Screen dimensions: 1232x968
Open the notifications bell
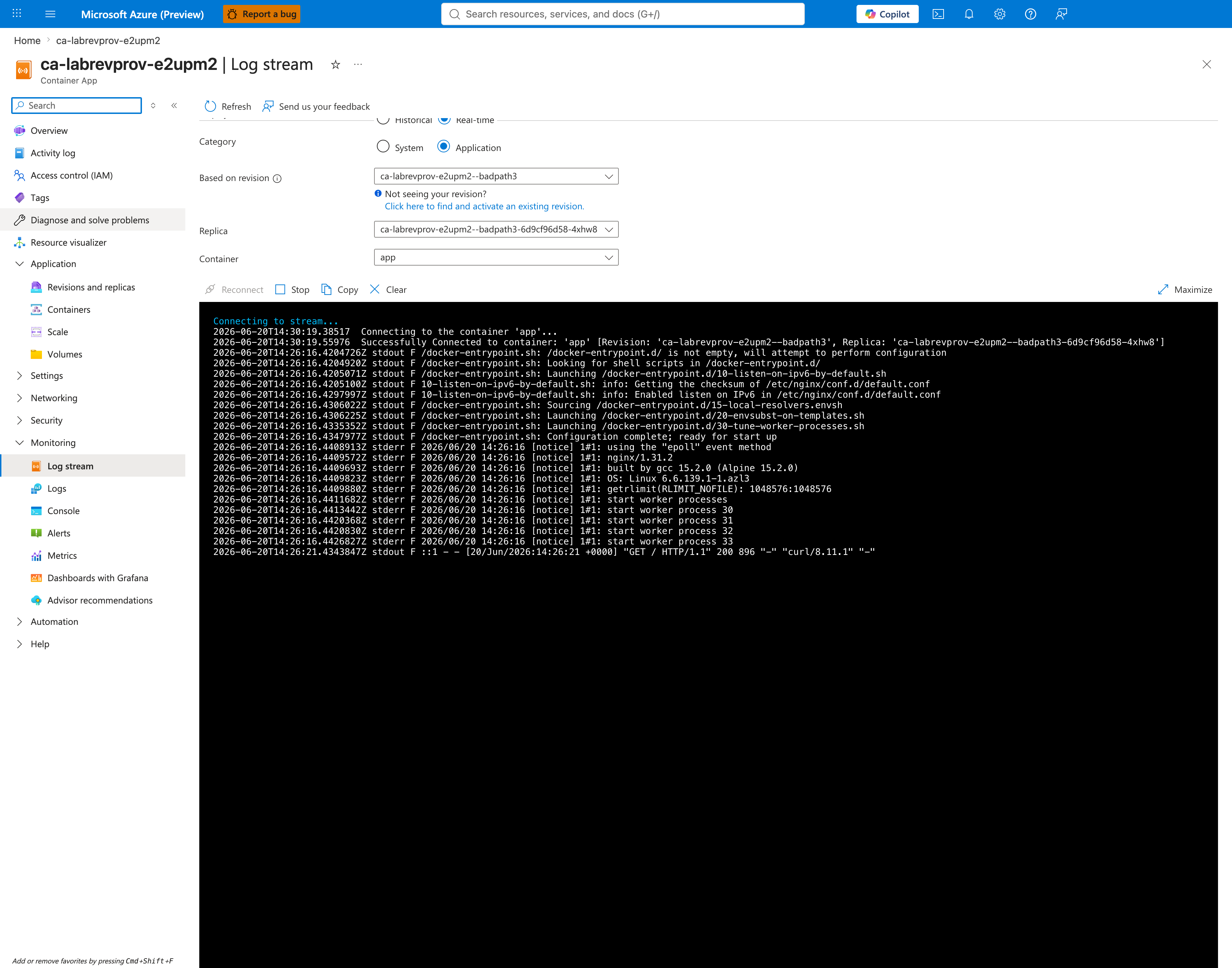click(x=969, y=14)
